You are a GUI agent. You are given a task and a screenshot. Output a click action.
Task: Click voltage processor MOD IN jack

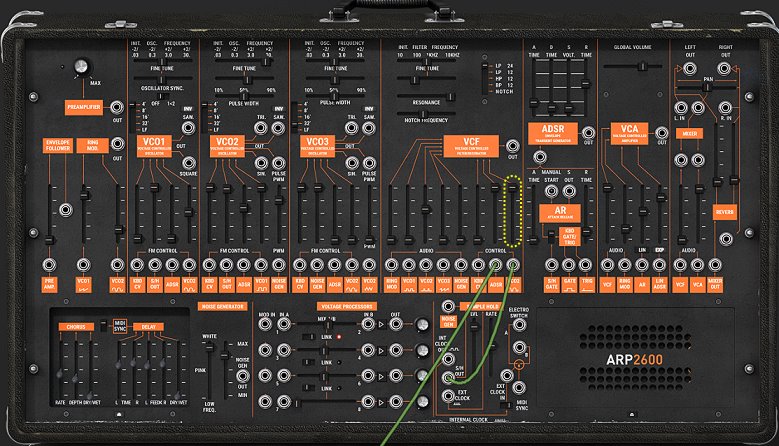point(265,324)
